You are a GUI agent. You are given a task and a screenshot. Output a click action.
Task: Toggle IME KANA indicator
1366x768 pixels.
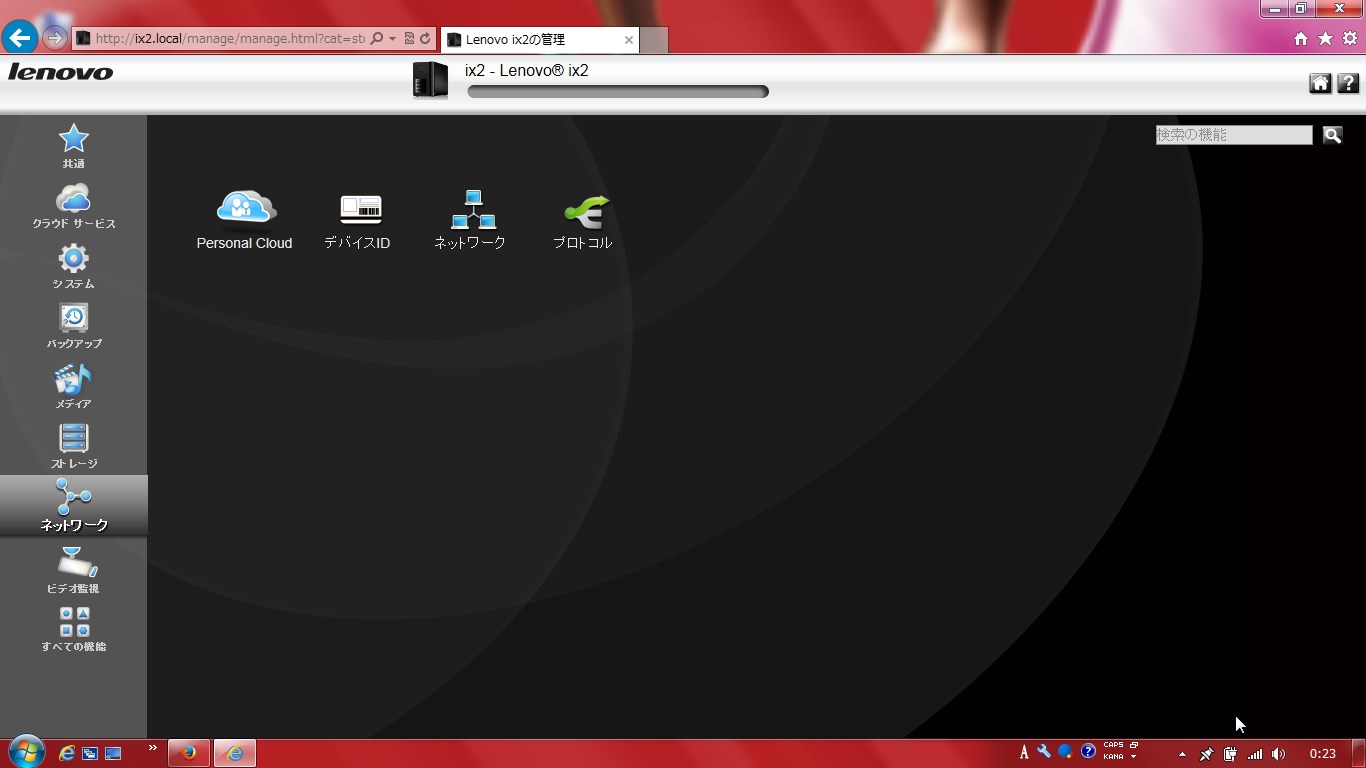[1113, 757]
